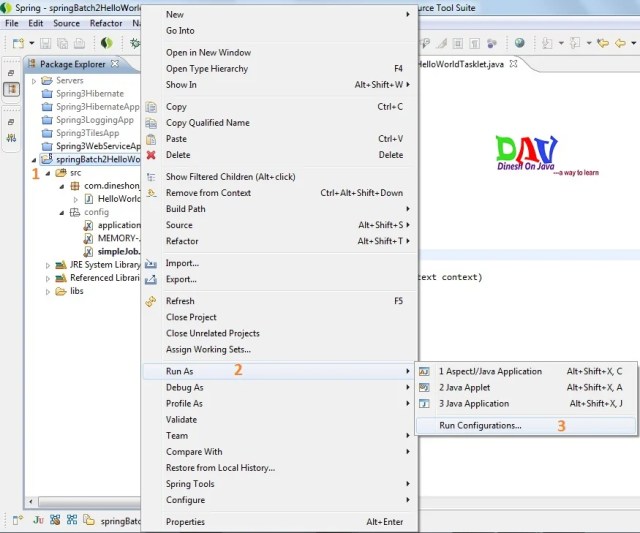
Task: Collapse the config package tree node
Action: (62, 213)
